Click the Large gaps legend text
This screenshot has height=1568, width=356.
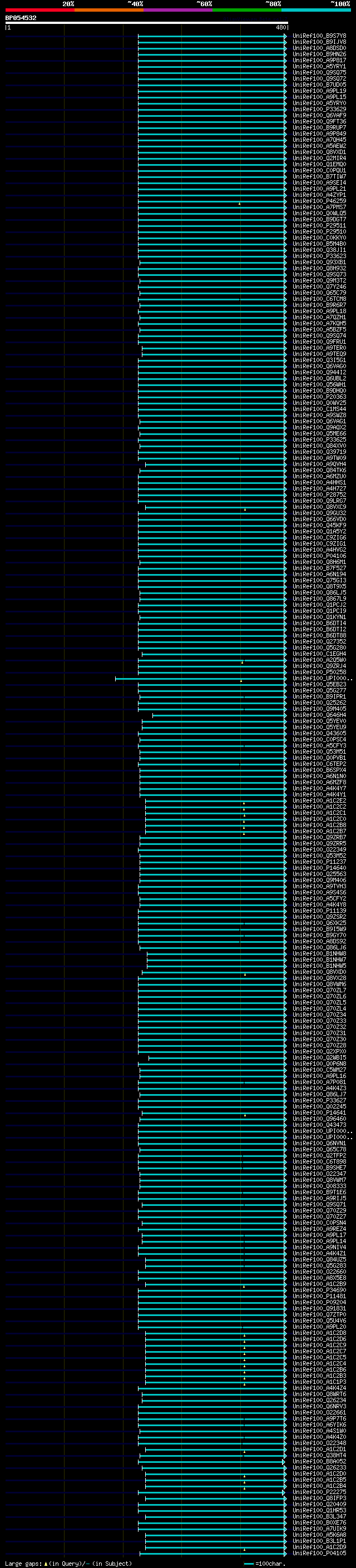point(68,1563)
